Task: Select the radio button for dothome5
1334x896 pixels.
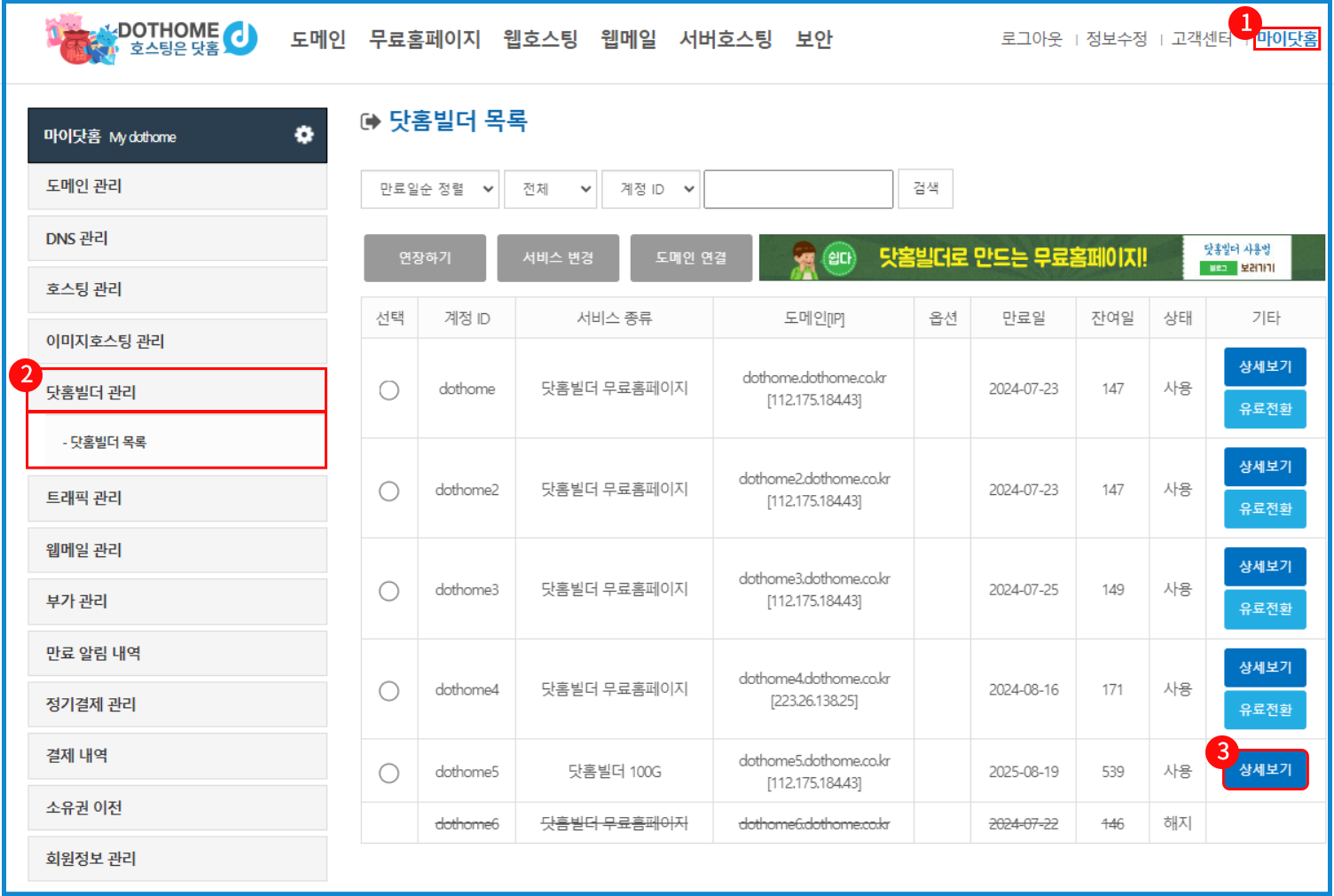Action: (388, 773)
